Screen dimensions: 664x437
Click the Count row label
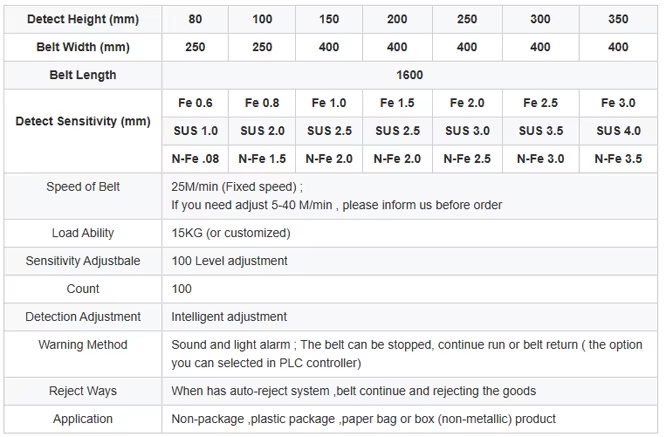pyautogui.click(x=83, y=289)
